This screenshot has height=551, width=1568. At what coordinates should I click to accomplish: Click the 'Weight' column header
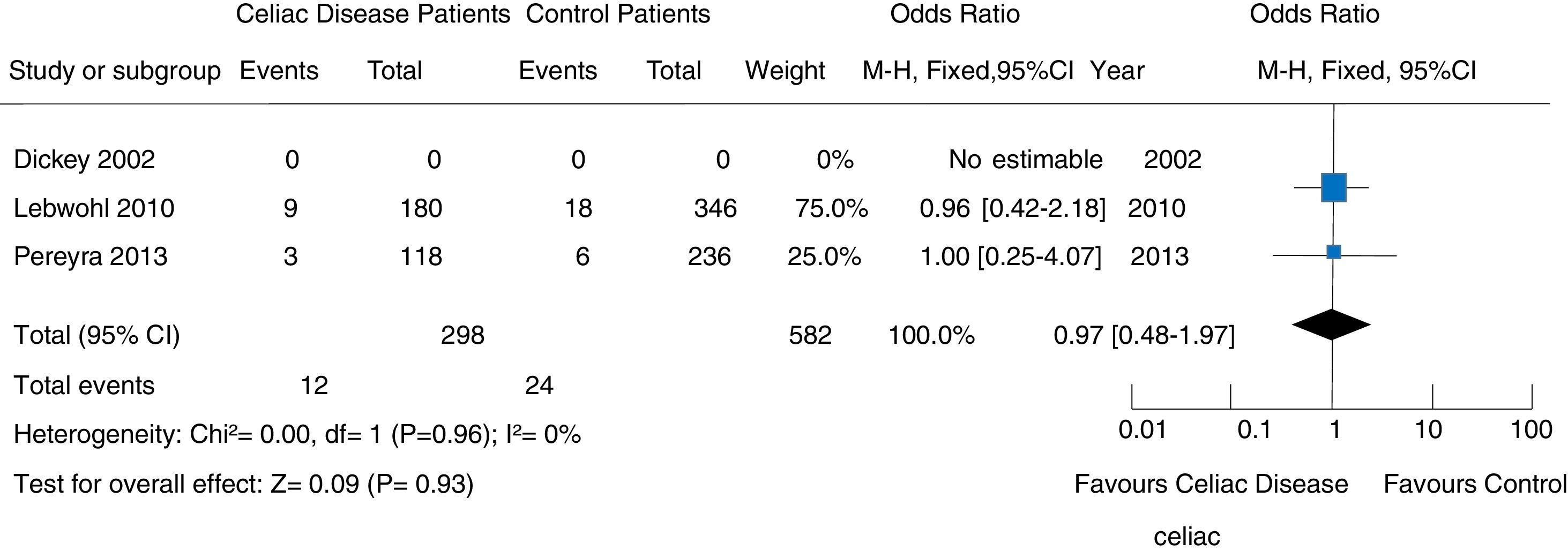[x=785, y=71]
